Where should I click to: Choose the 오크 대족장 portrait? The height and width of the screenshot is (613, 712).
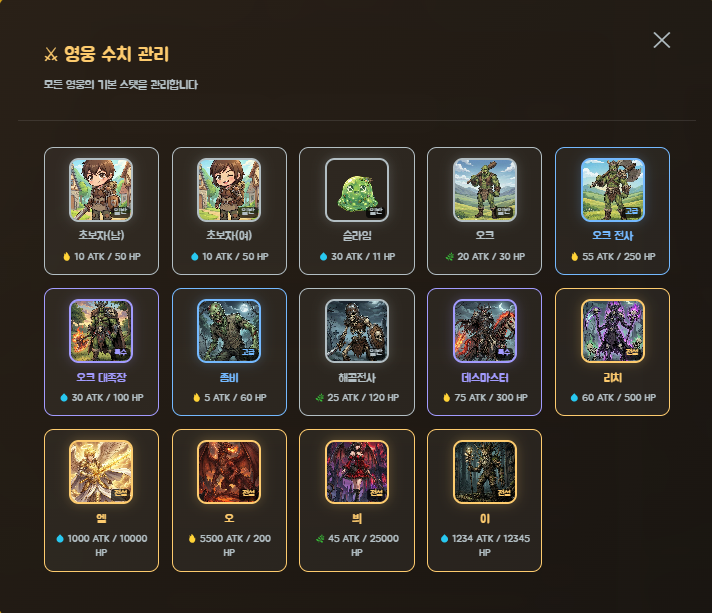[x=101, y=331]
